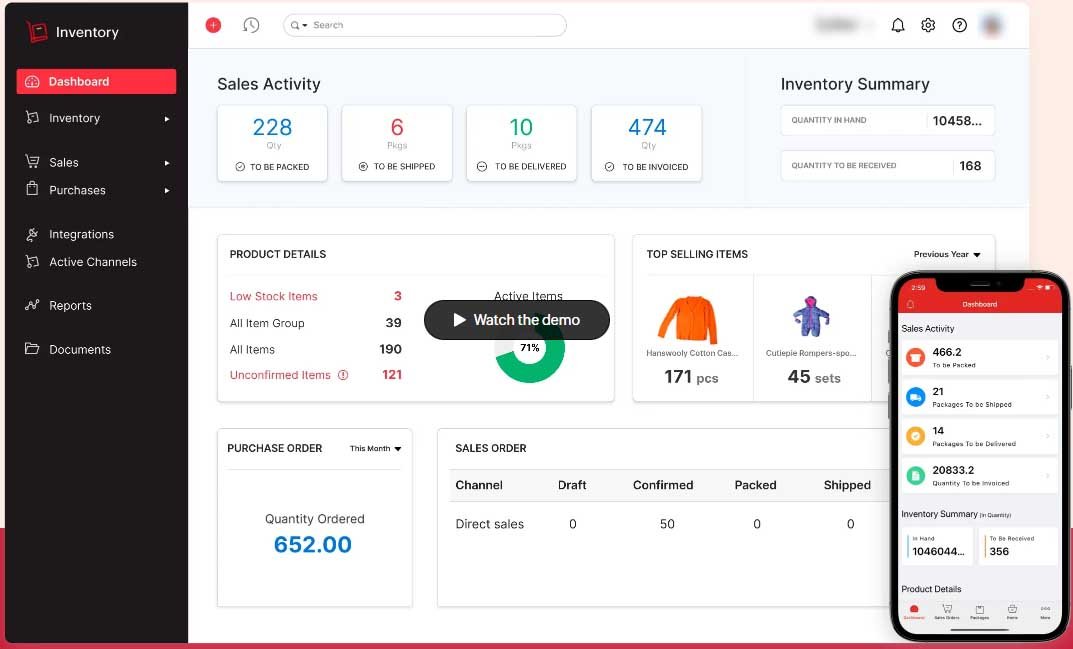
Task: Click the user profile avatar
Action: pos(992,25)
